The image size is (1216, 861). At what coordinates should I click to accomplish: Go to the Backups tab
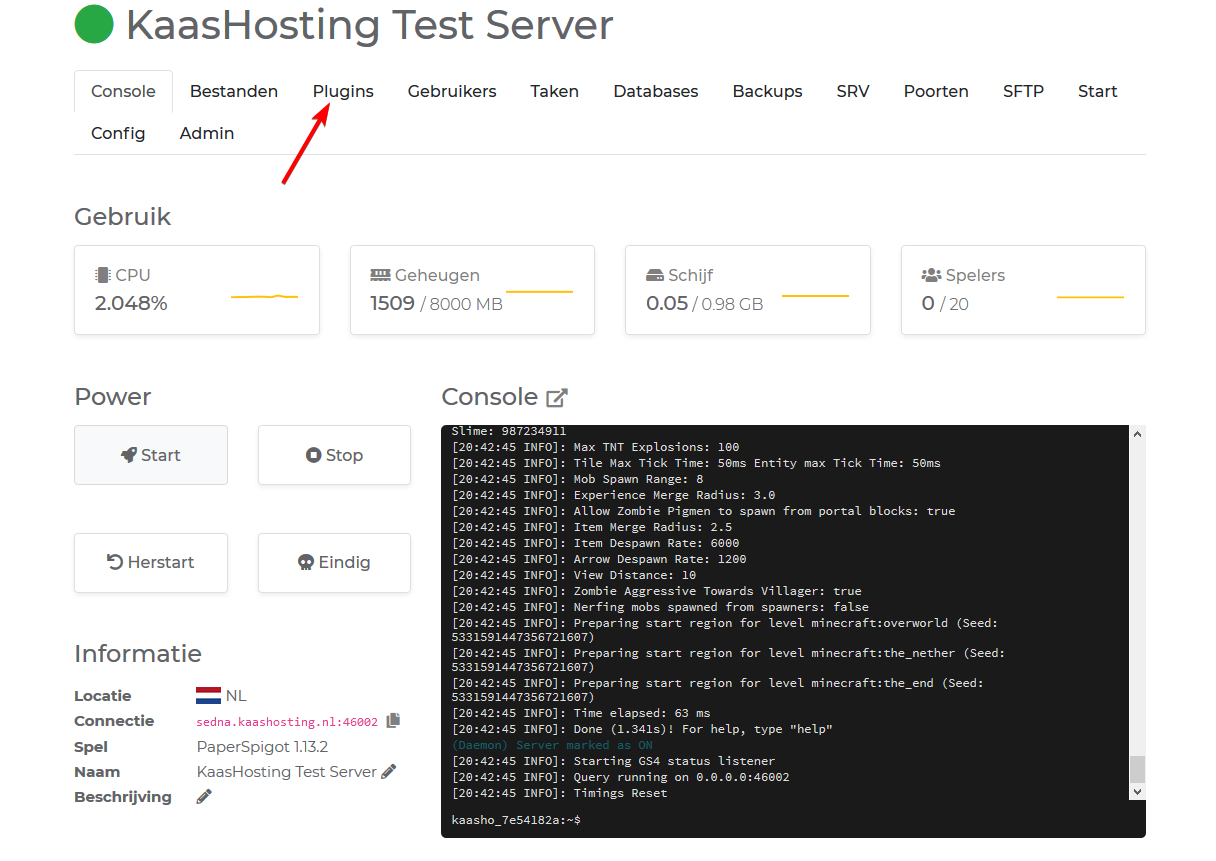[x=767, y=91]
